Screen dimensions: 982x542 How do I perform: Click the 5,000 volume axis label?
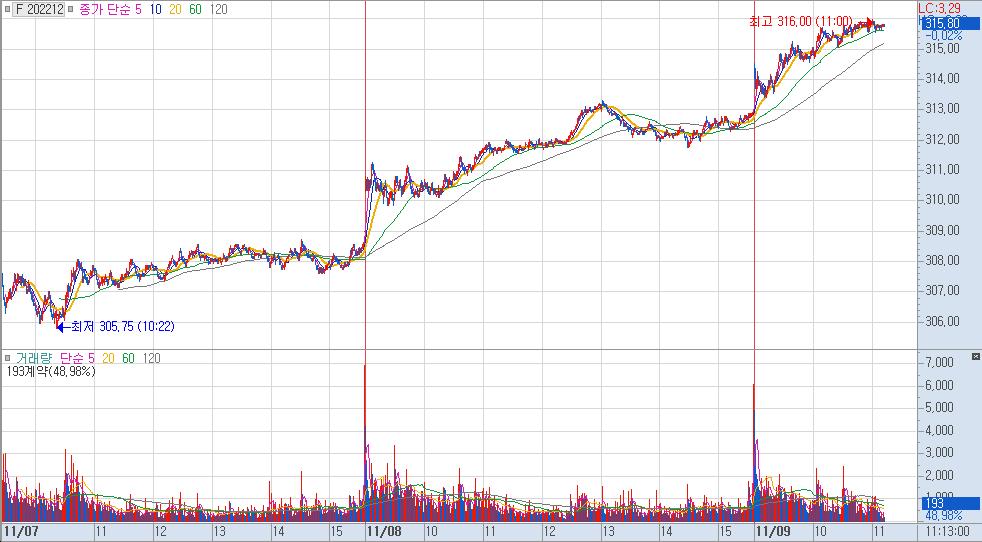tap(939, 407)
